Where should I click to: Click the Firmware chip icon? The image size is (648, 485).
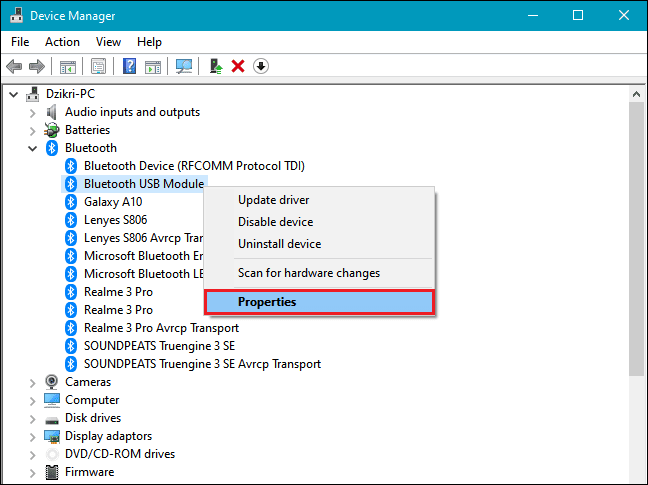click(x=52, y=472)
